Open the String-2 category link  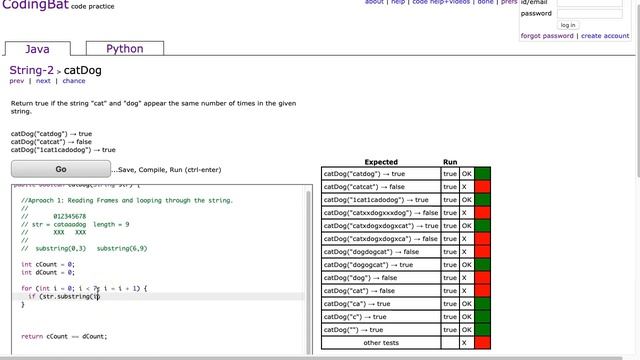coord(31,70)
